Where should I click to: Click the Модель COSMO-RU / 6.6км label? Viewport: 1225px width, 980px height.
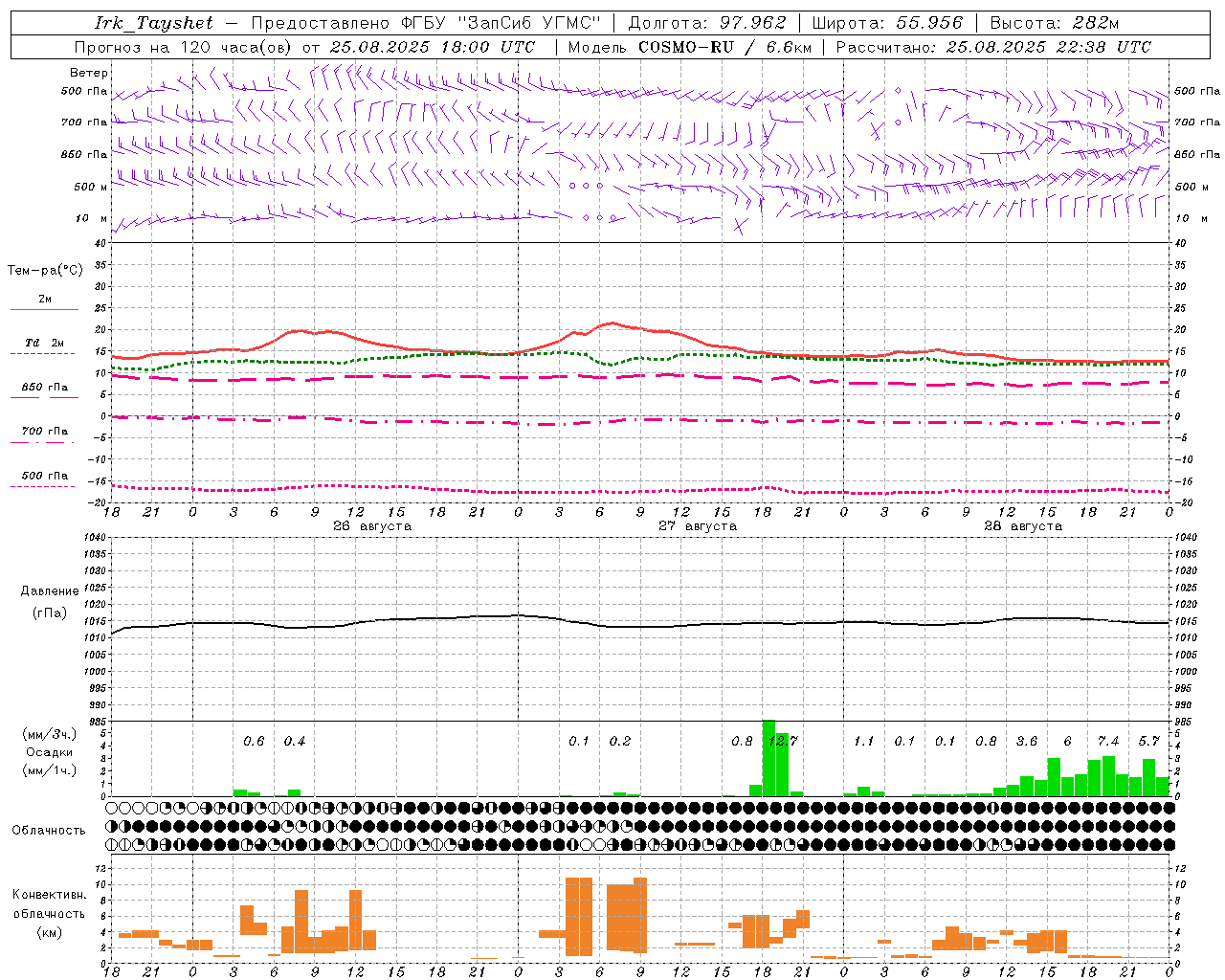coord(690,47)
